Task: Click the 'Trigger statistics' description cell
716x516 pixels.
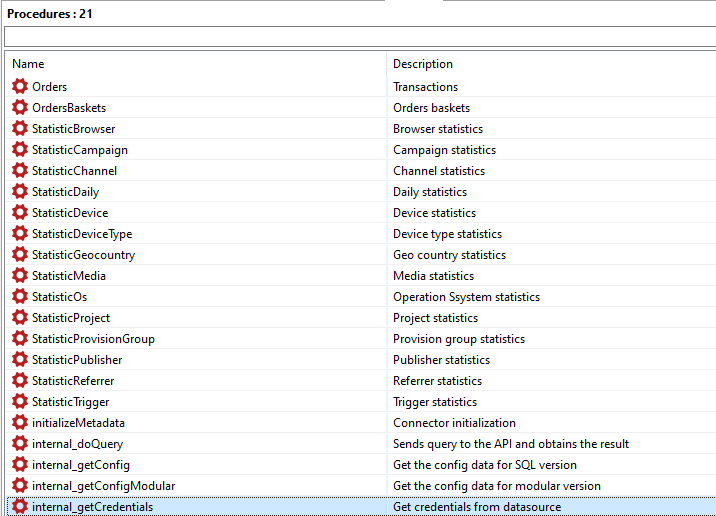Action: pyautogui.click(x=435, y=402)
